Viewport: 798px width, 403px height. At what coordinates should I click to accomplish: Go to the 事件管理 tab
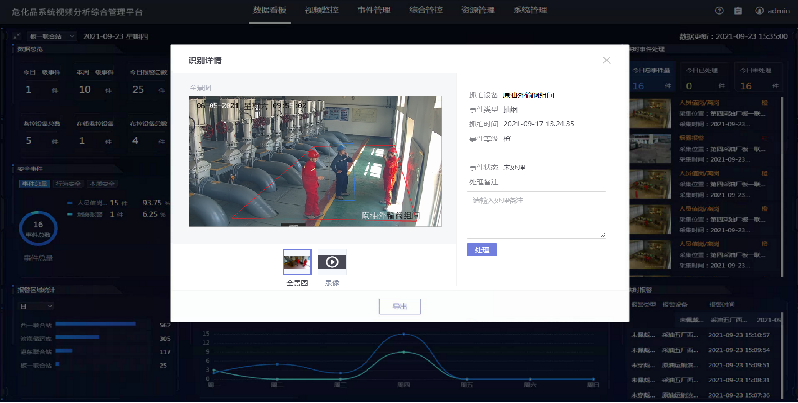(x=372, y=10)
